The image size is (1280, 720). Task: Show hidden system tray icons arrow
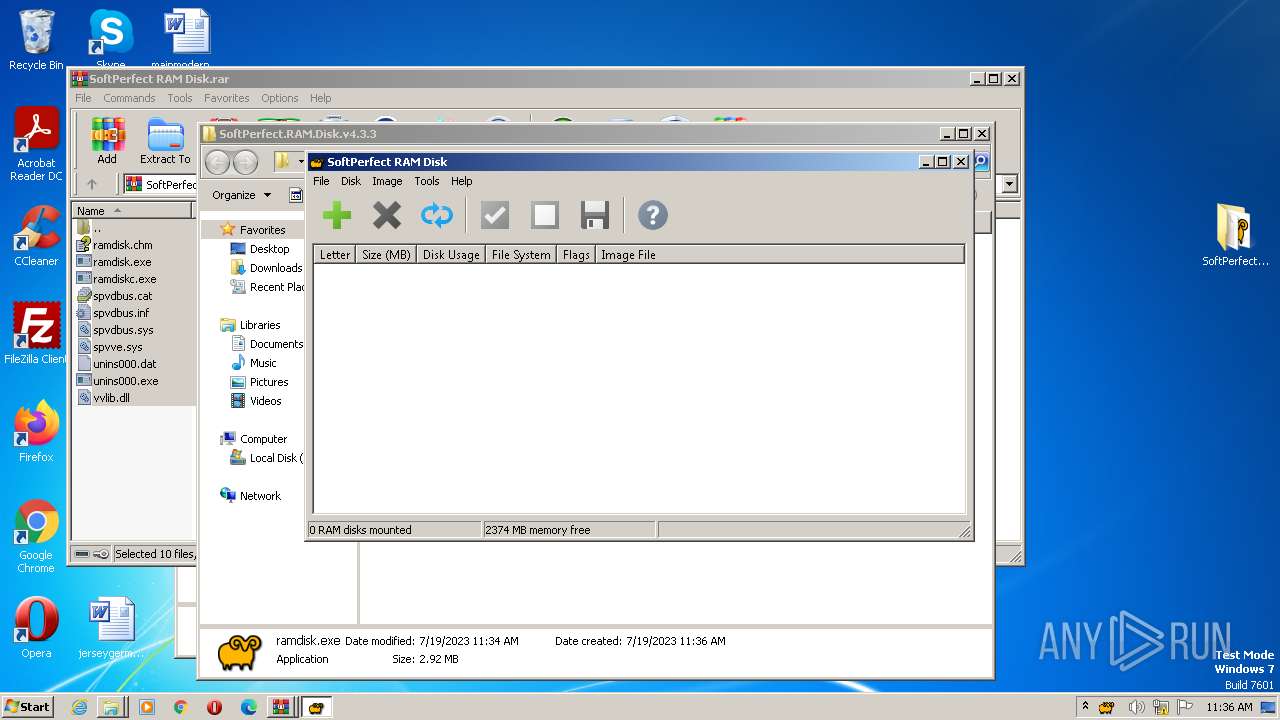[1085, 706]
